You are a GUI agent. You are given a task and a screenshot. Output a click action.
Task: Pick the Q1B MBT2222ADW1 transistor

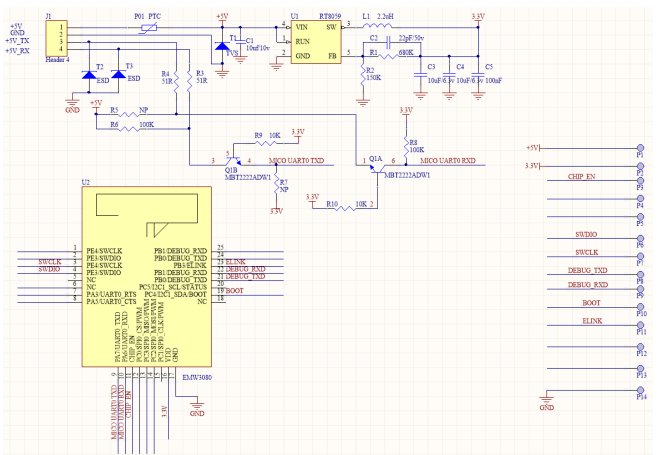click(x=231, y=156)
